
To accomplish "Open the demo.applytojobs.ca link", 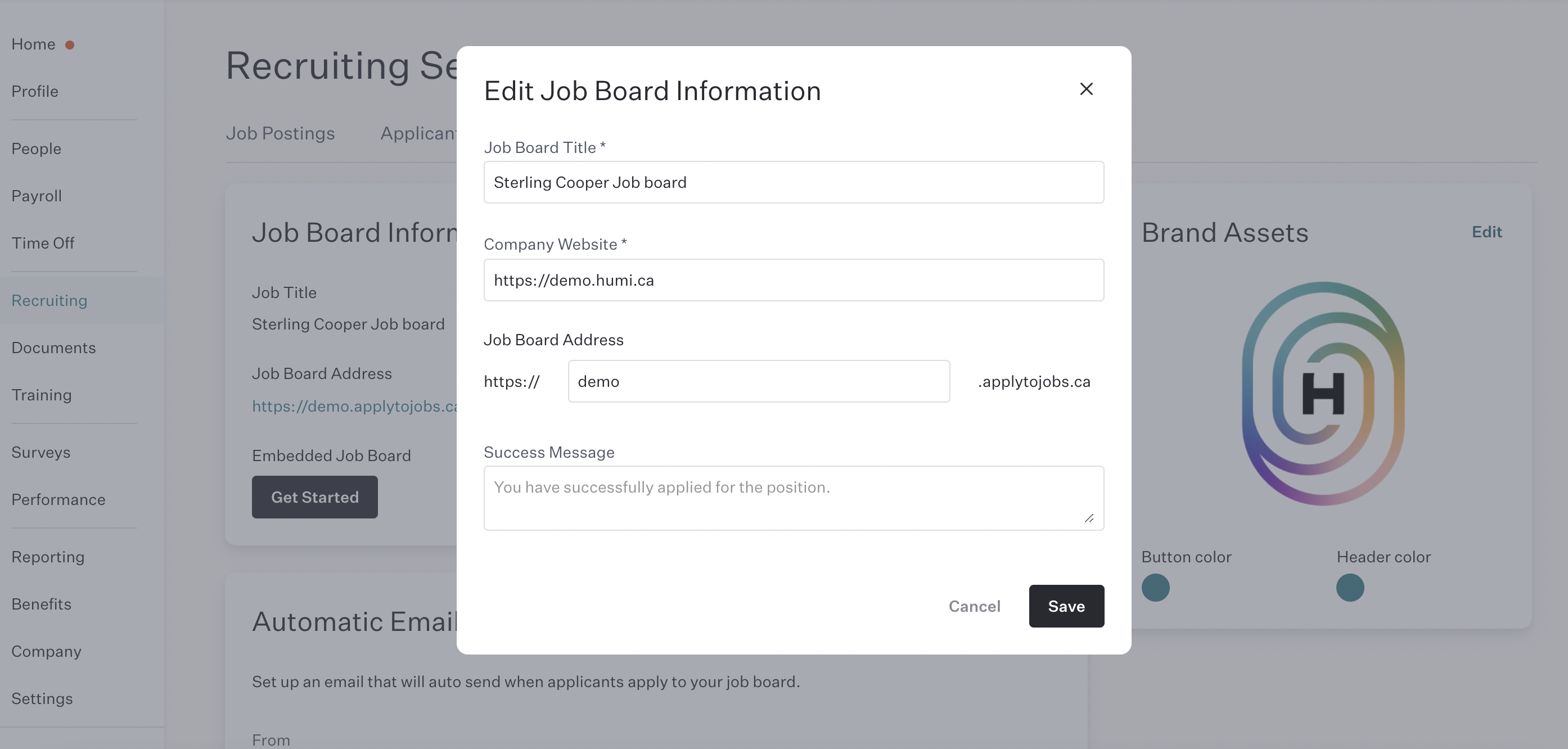I will (354, 407).
